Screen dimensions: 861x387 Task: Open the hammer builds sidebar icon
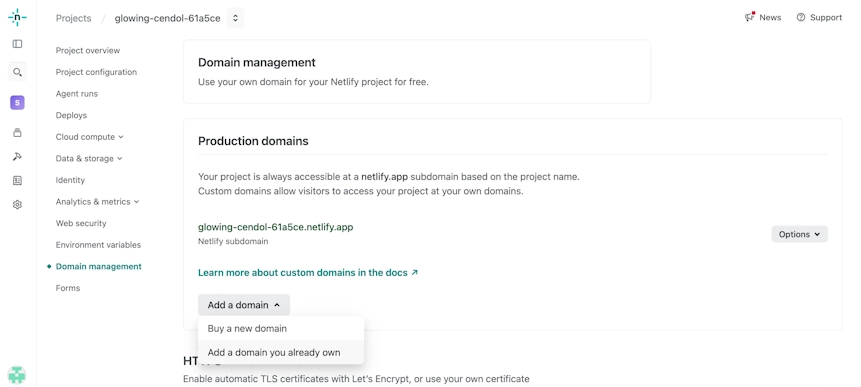[x=17, y=156]
